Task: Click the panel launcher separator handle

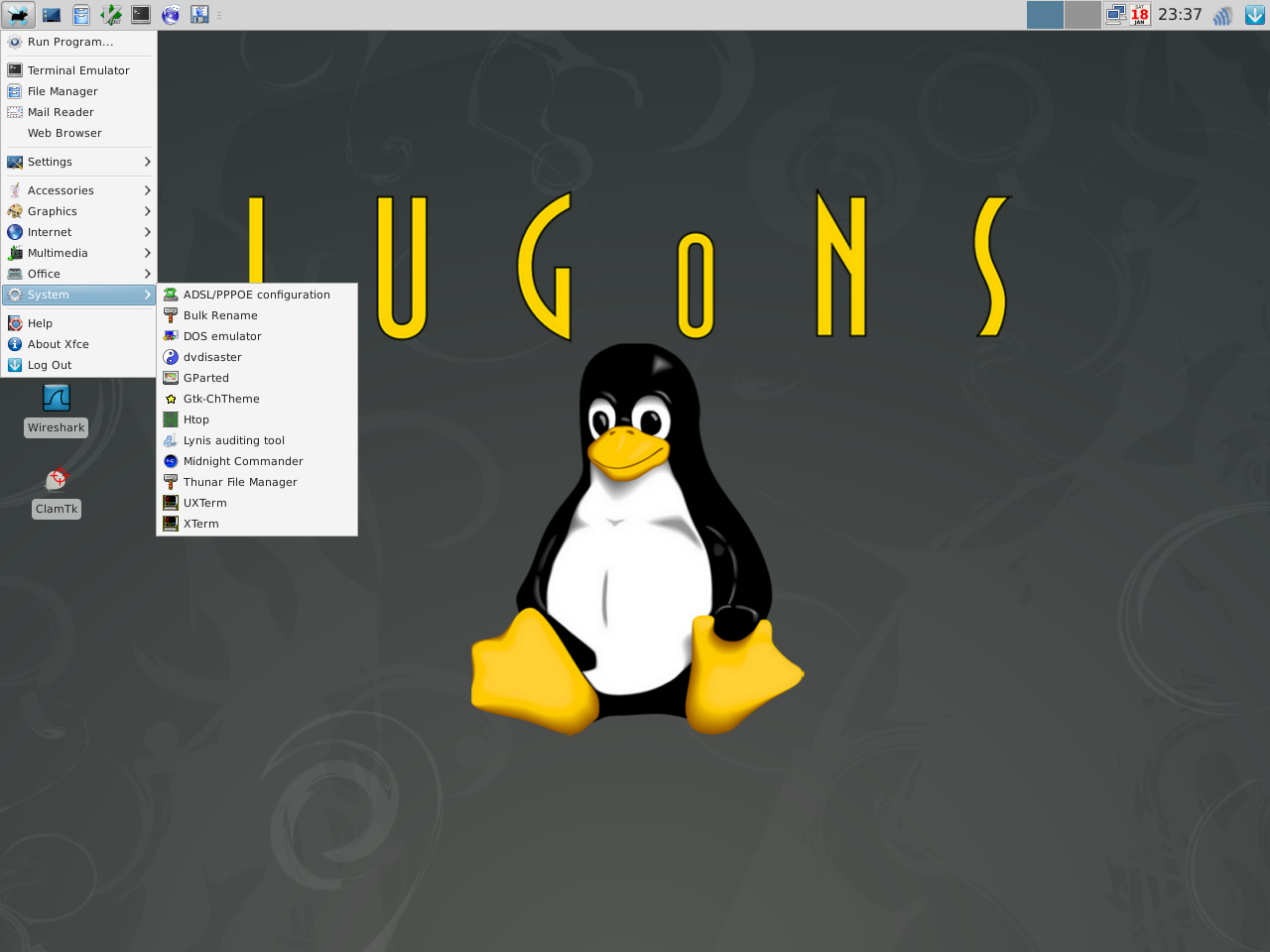Action: click(219, 15)
